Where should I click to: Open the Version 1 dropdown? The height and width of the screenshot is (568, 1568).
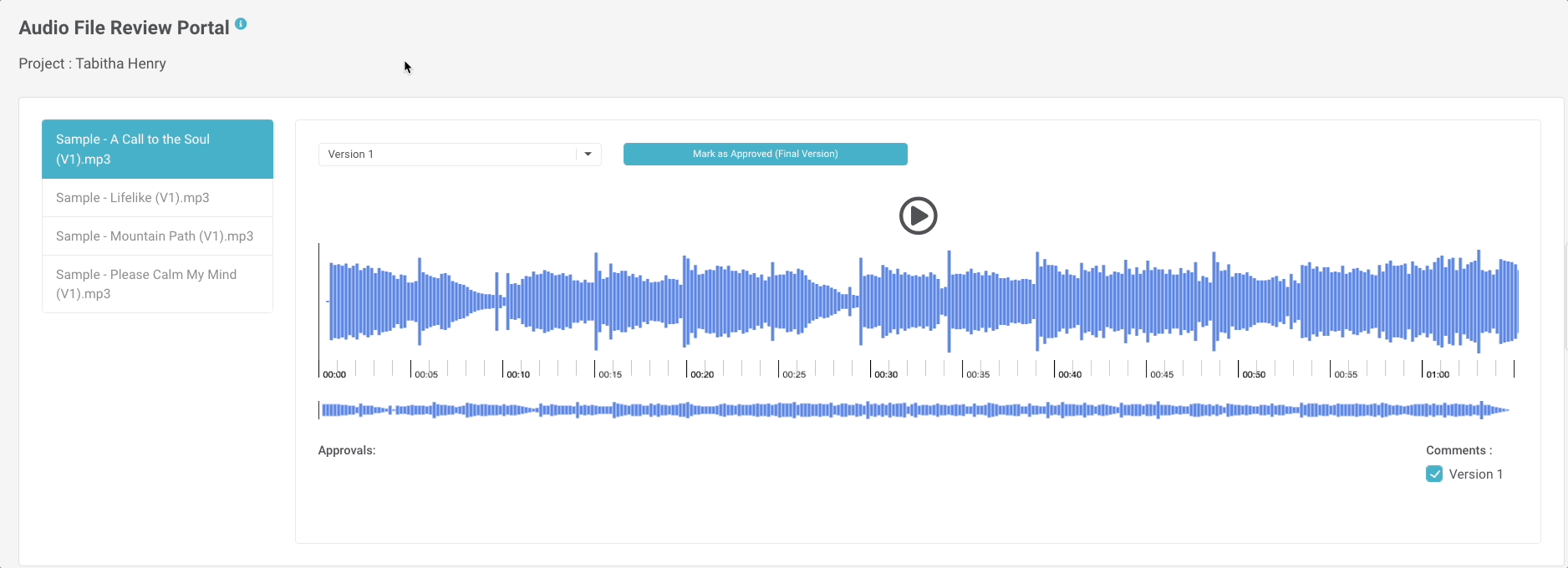point(447,155)
